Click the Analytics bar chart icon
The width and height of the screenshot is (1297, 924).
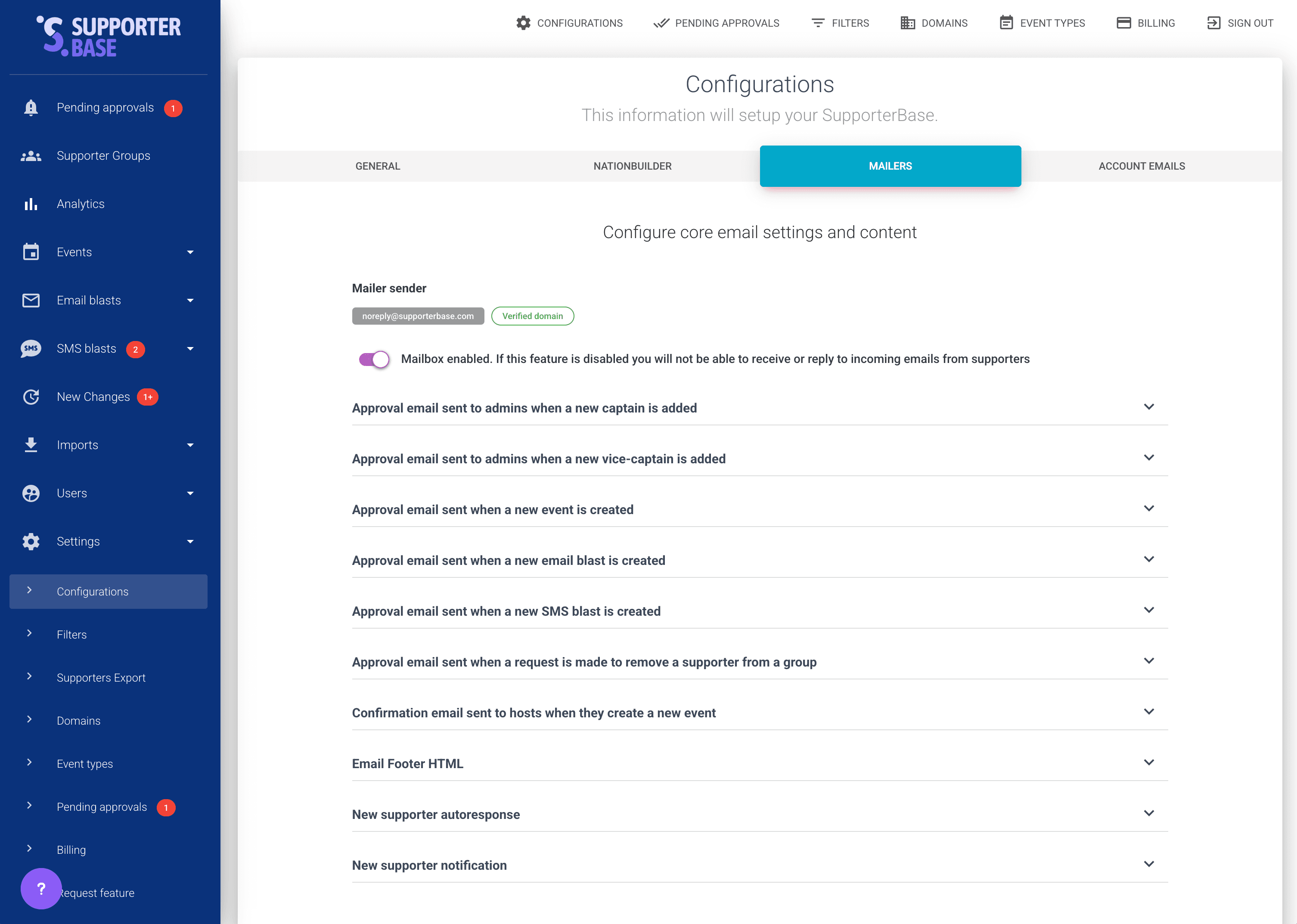[x=31, y=204]
